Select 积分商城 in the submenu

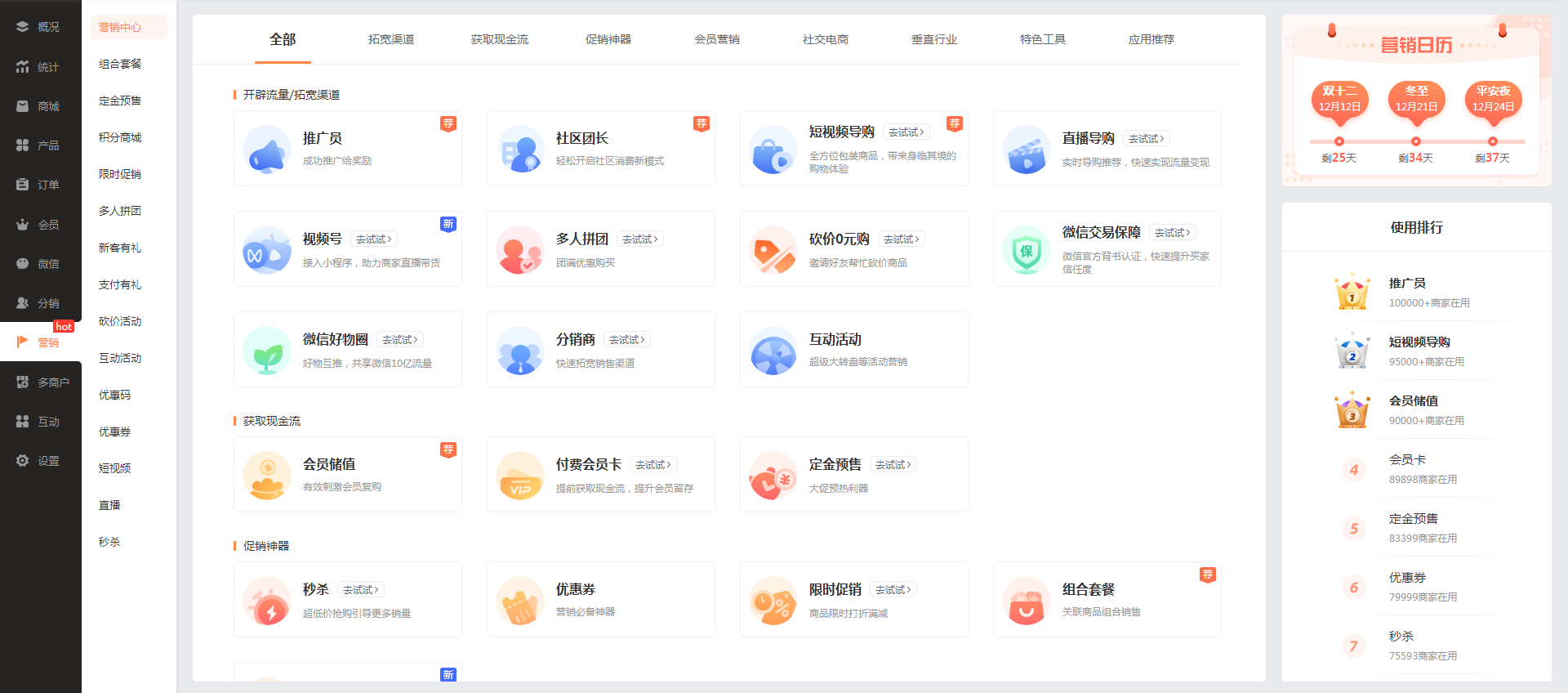120,137
